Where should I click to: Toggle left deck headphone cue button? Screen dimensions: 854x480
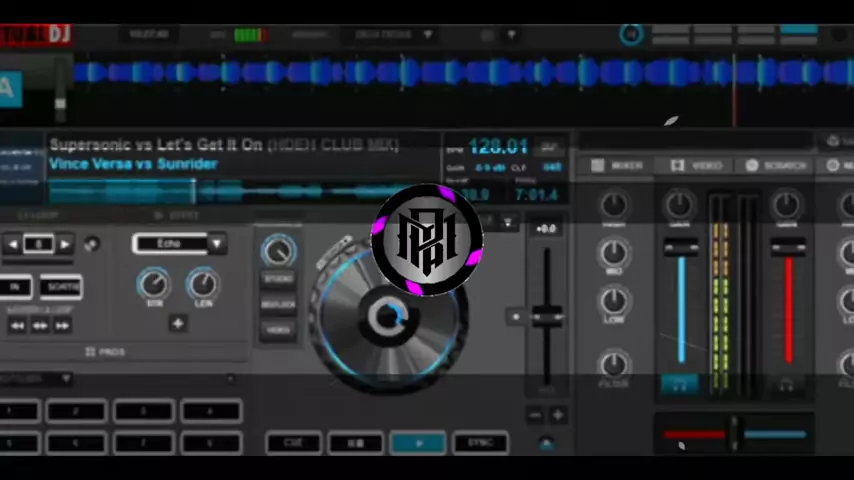680,384
